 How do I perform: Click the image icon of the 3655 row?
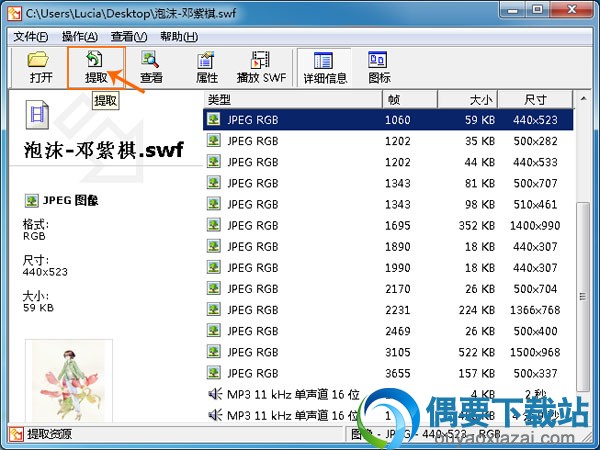click(214, 372)
